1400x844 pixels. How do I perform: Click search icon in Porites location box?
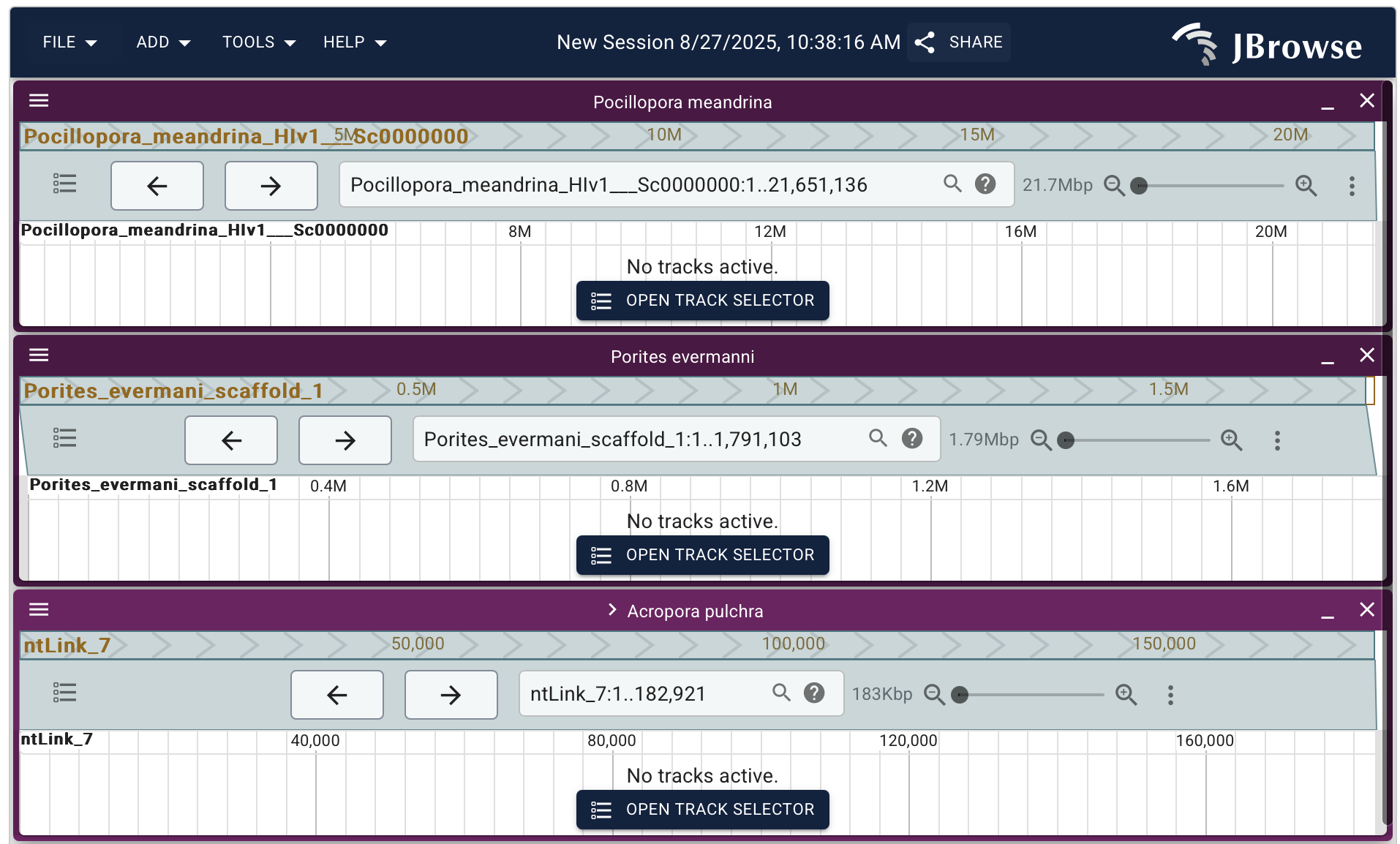click(878, 439)
